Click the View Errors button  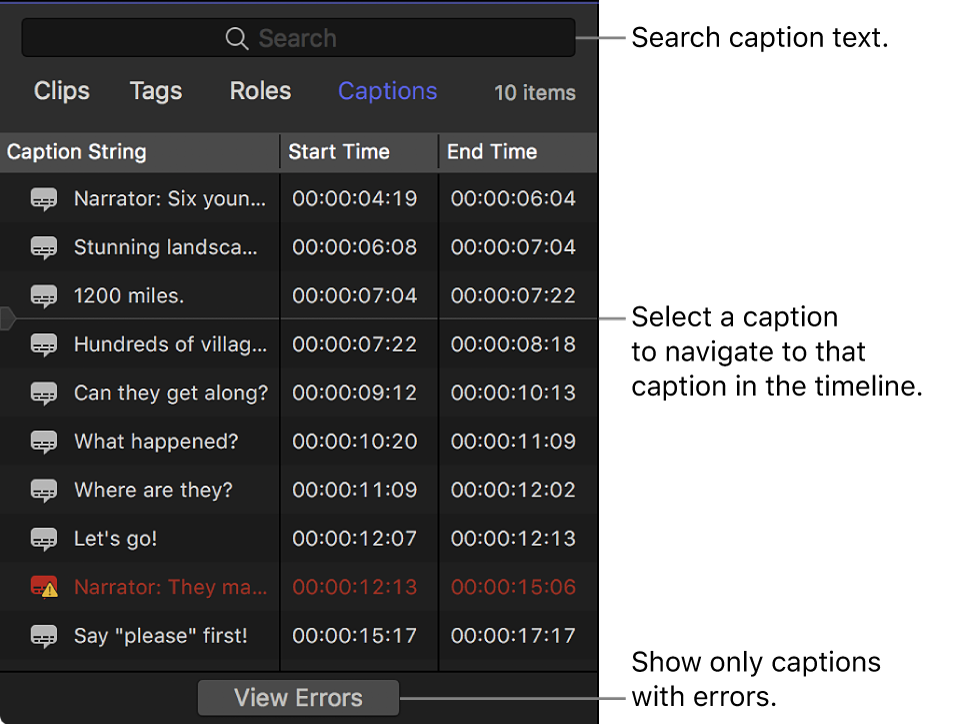pos(297,697)
